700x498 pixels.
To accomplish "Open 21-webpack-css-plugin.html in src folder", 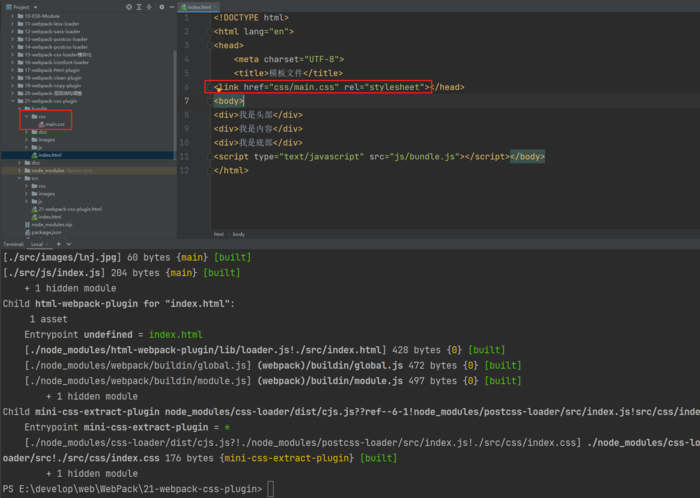I will point(70,209).
